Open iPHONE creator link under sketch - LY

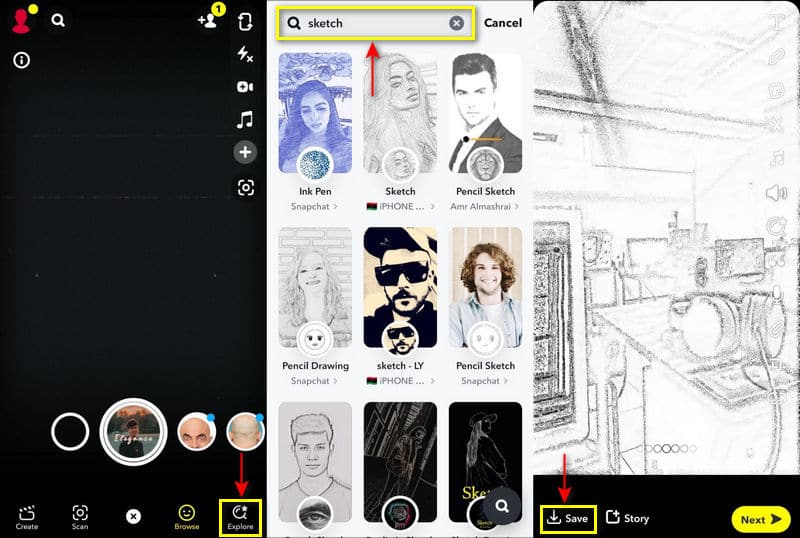tap(401, 381)
